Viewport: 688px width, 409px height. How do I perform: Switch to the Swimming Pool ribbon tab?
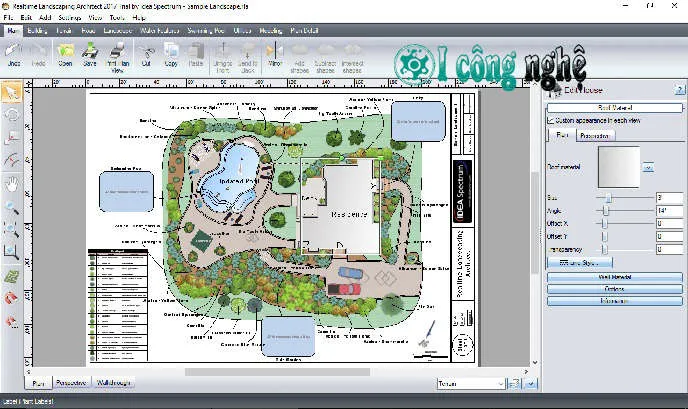206,31
